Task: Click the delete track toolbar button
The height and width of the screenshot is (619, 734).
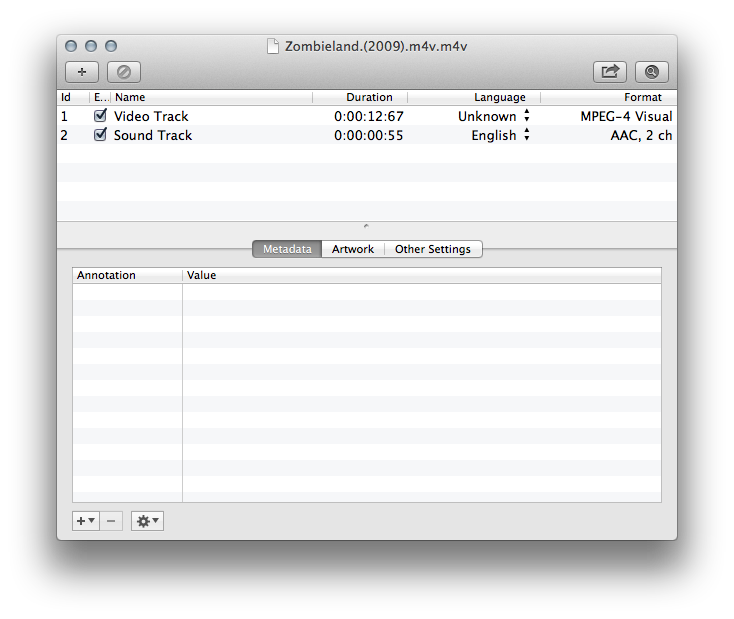Action: coord(124,72)
